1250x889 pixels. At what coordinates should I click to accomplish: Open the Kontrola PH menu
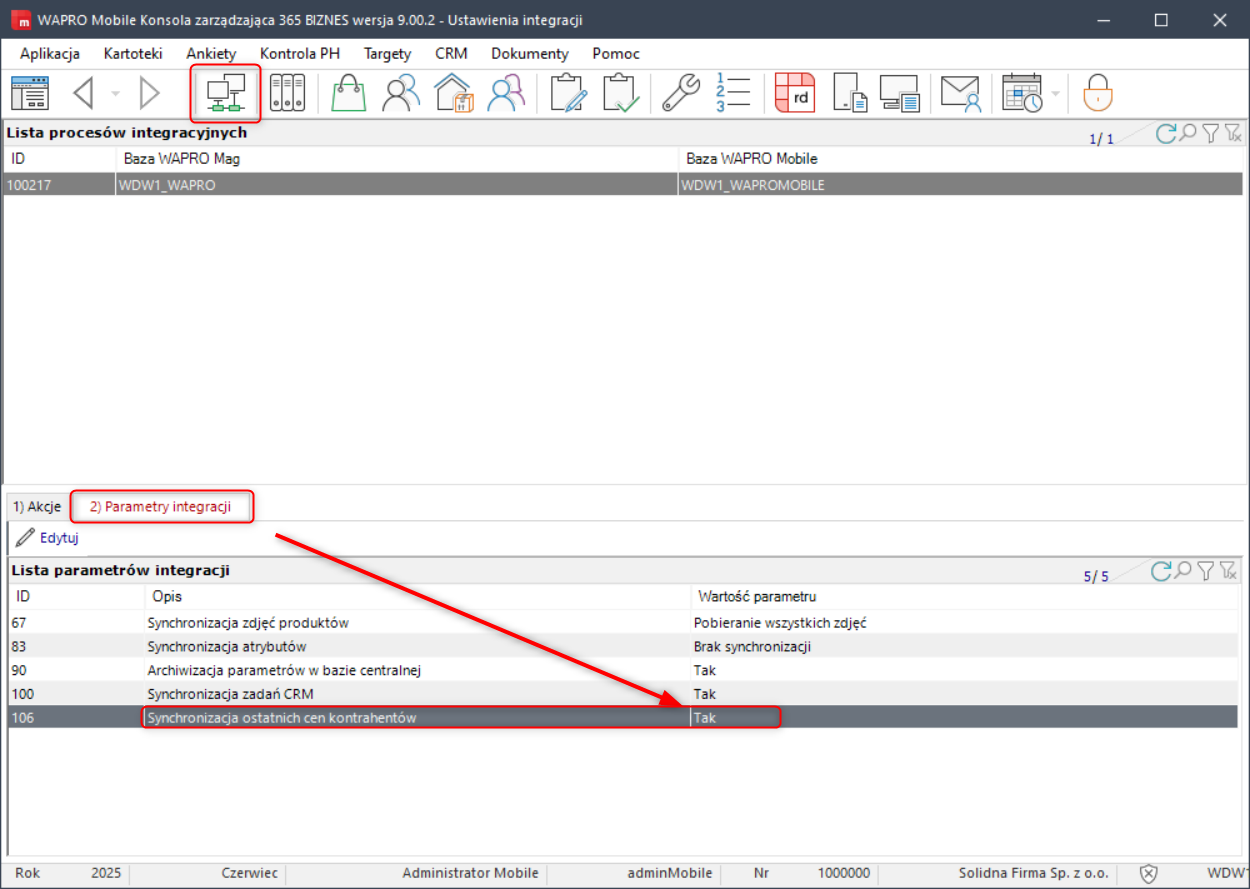[300, 54]
